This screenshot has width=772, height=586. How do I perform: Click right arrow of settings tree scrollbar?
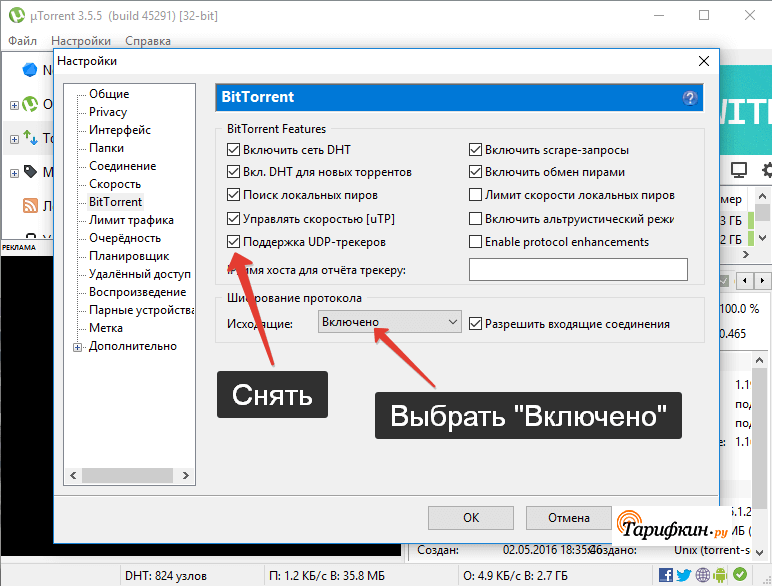[186, 475]
